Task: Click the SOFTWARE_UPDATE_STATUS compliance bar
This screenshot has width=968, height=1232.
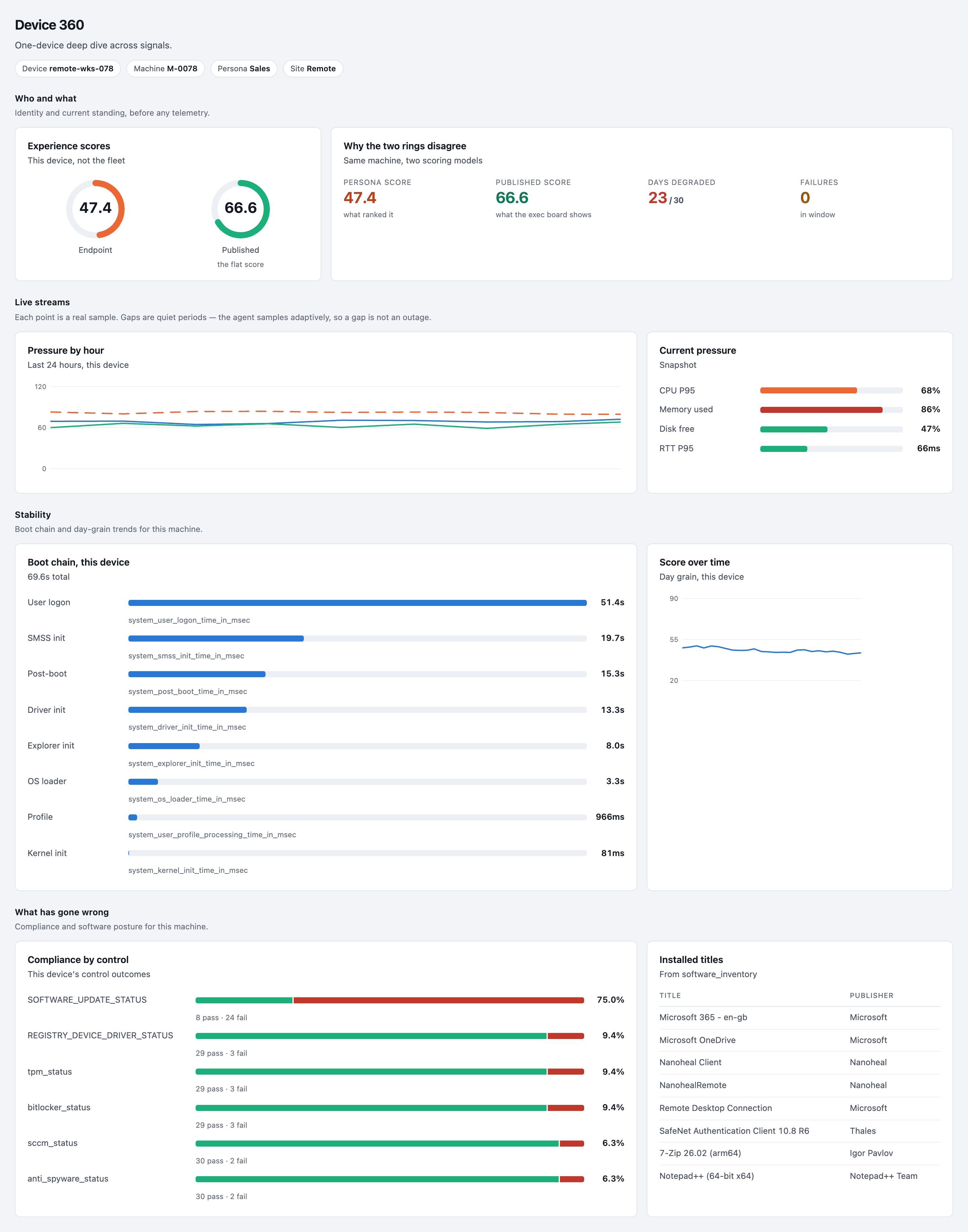Action: pos(390,1000)
